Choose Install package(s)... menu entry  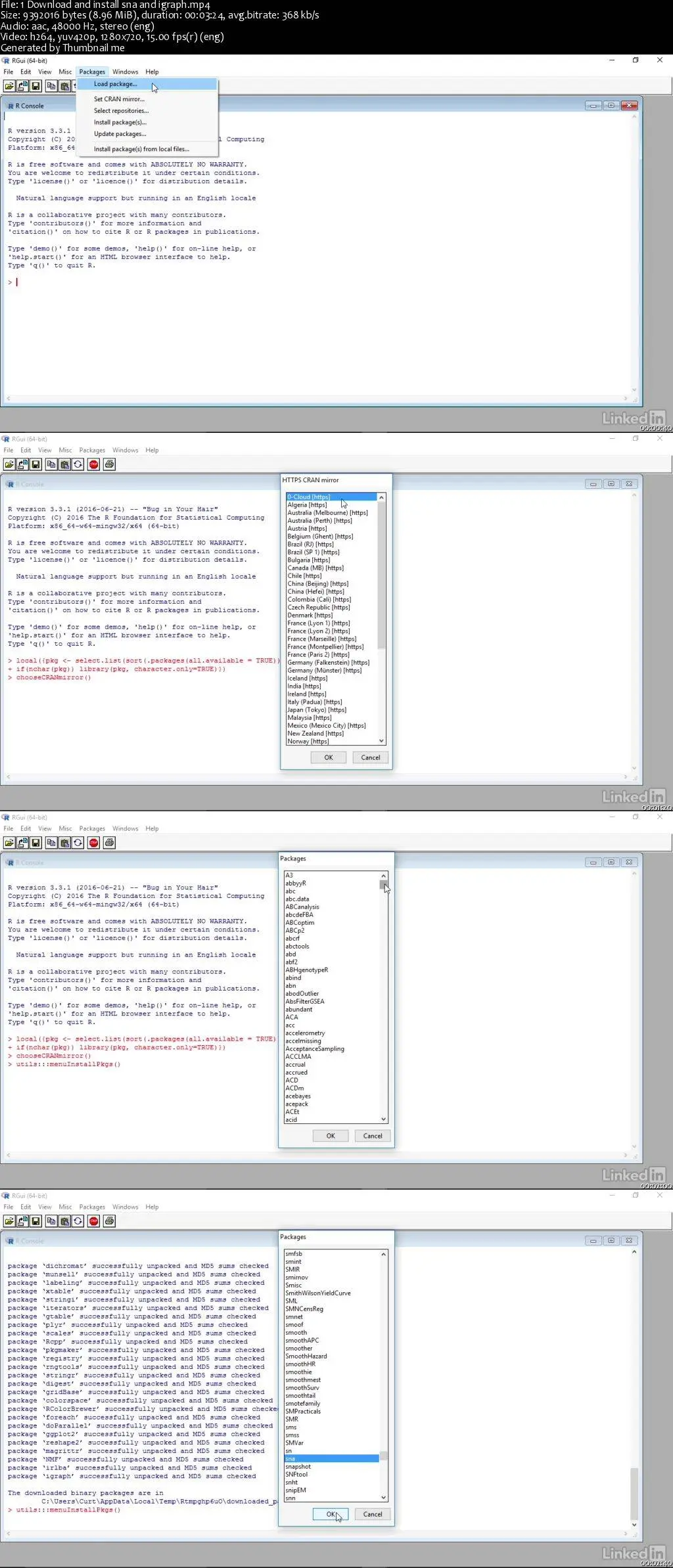(x=147, y=122)
